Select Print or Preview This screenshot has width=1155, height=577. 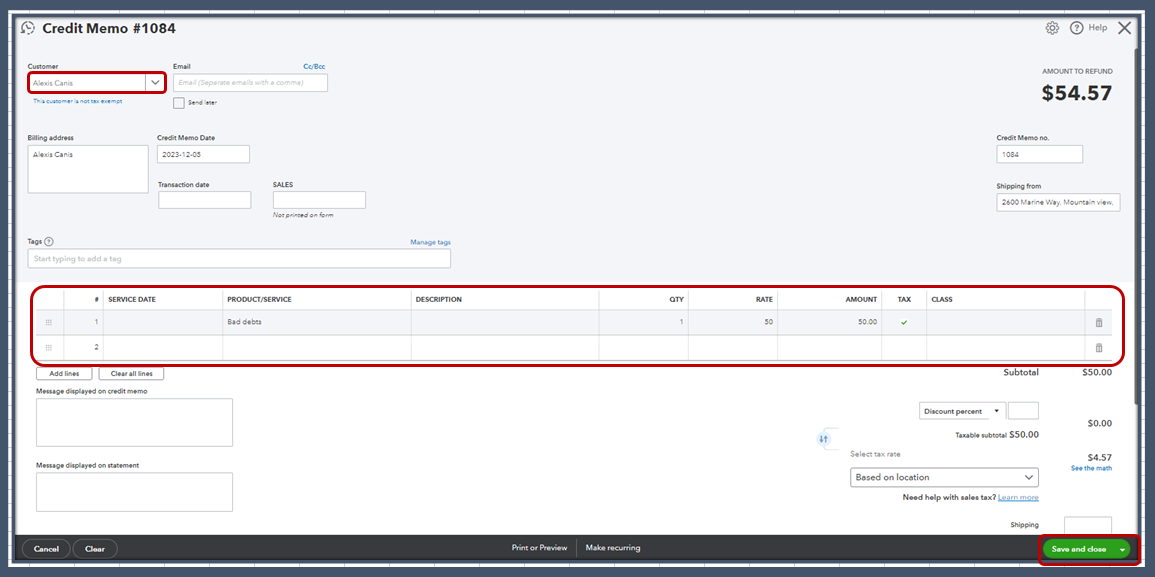(541, 548)
